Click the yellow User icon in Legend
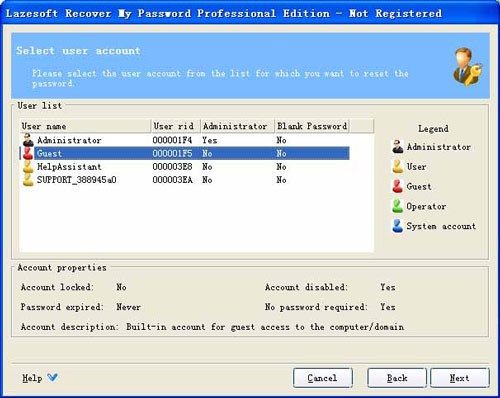 pos(398,166)
